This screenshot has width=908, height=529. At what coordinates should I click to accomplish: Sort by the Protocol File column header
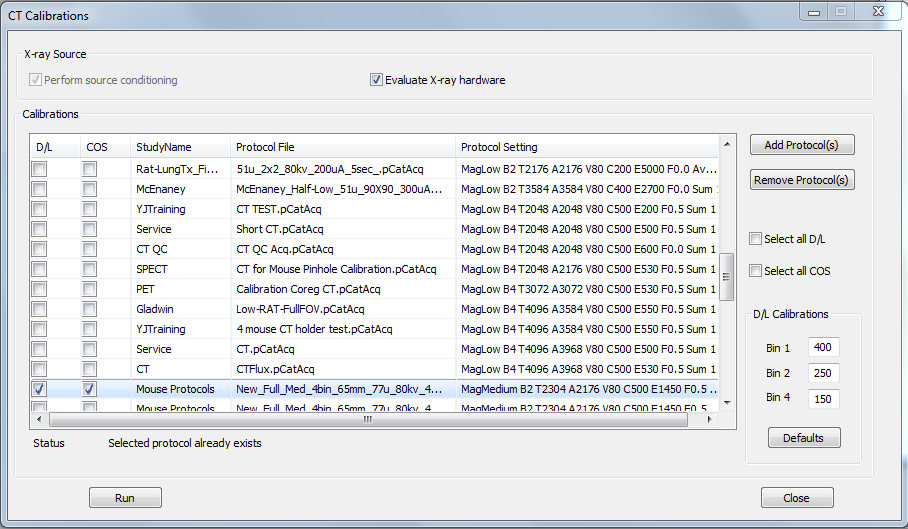tap(342, 147)
